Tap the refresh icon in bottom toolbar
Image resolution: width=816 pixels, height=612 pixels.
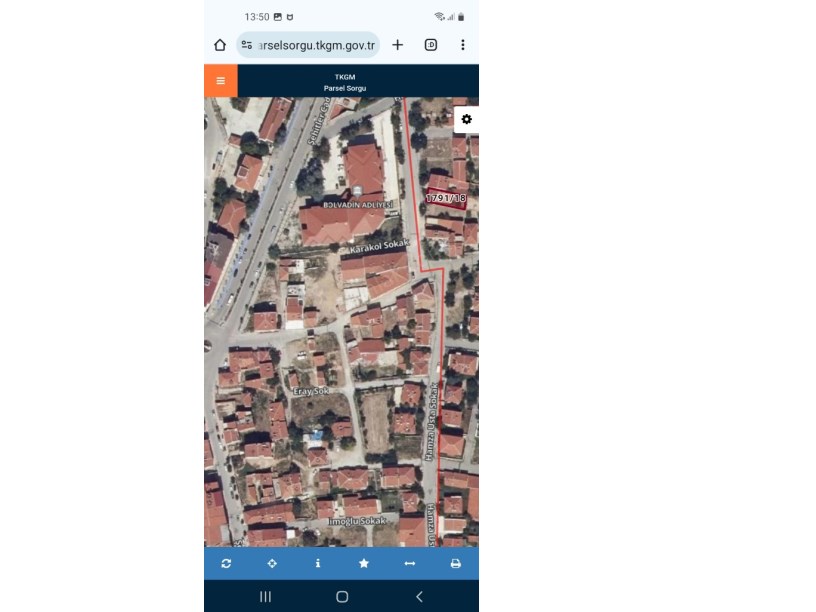tap(226, 564)
